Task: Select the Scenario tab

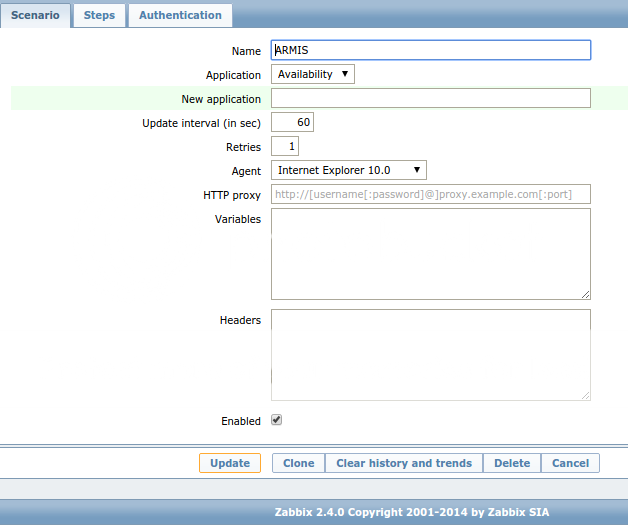Action: tap(35, 15)
